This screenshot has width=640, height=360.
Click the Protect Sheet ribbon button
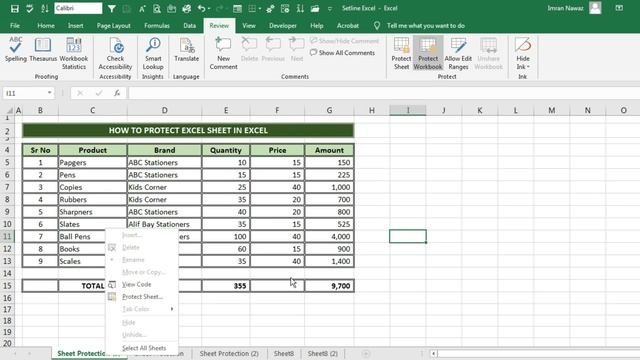401,53
